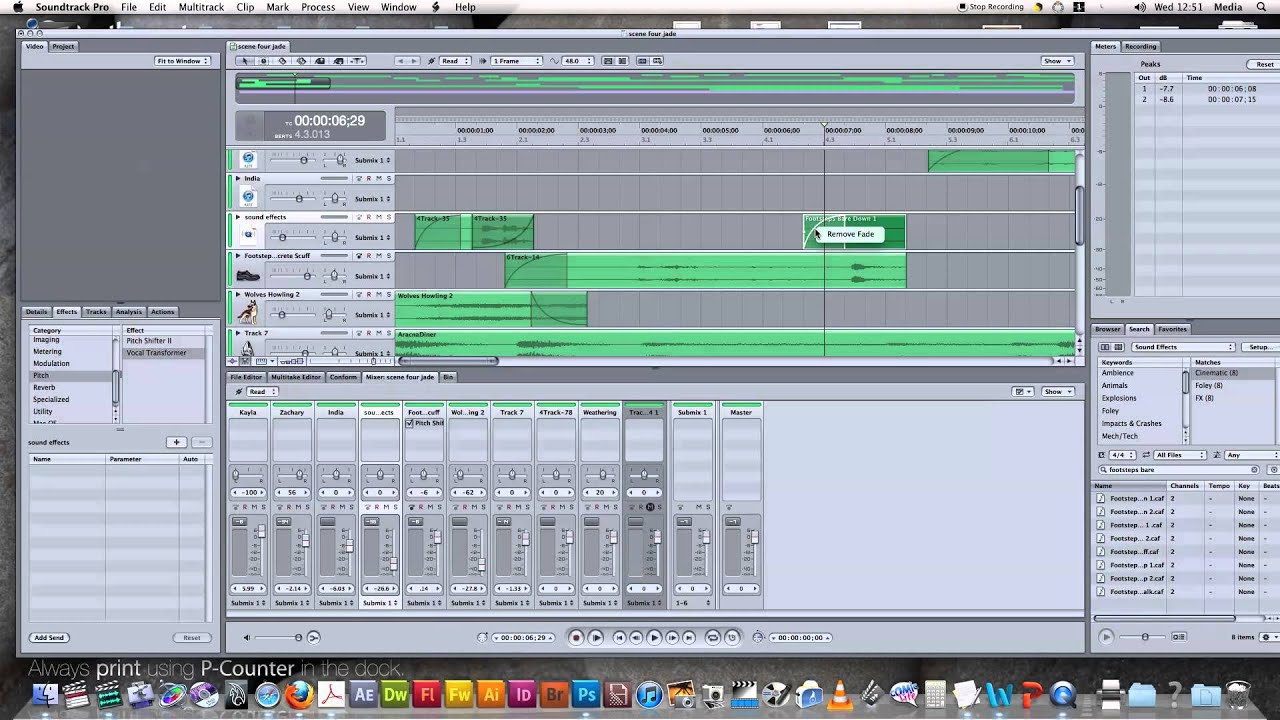
Task: Click the Wolves Howling 2 track icon
Action: pos(248,314)
